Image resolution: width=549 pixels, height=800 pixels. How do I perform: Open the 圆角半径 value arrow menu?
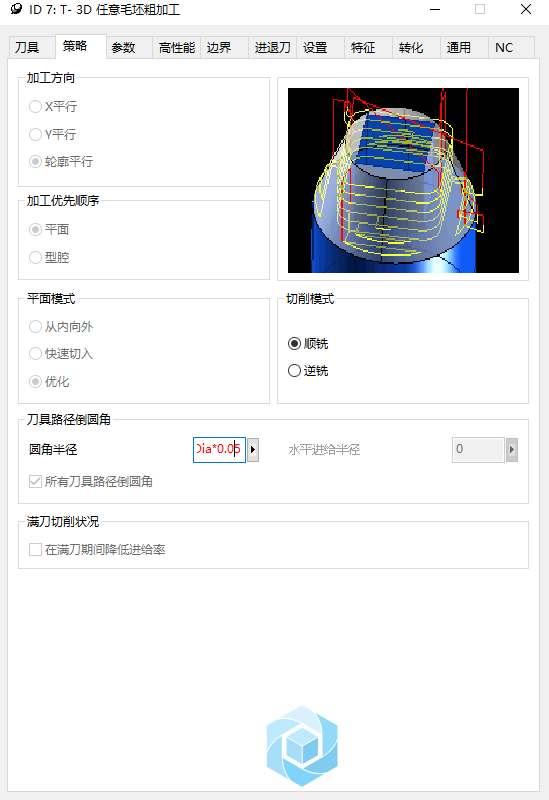pyautogui.click(x=253, y=449)
